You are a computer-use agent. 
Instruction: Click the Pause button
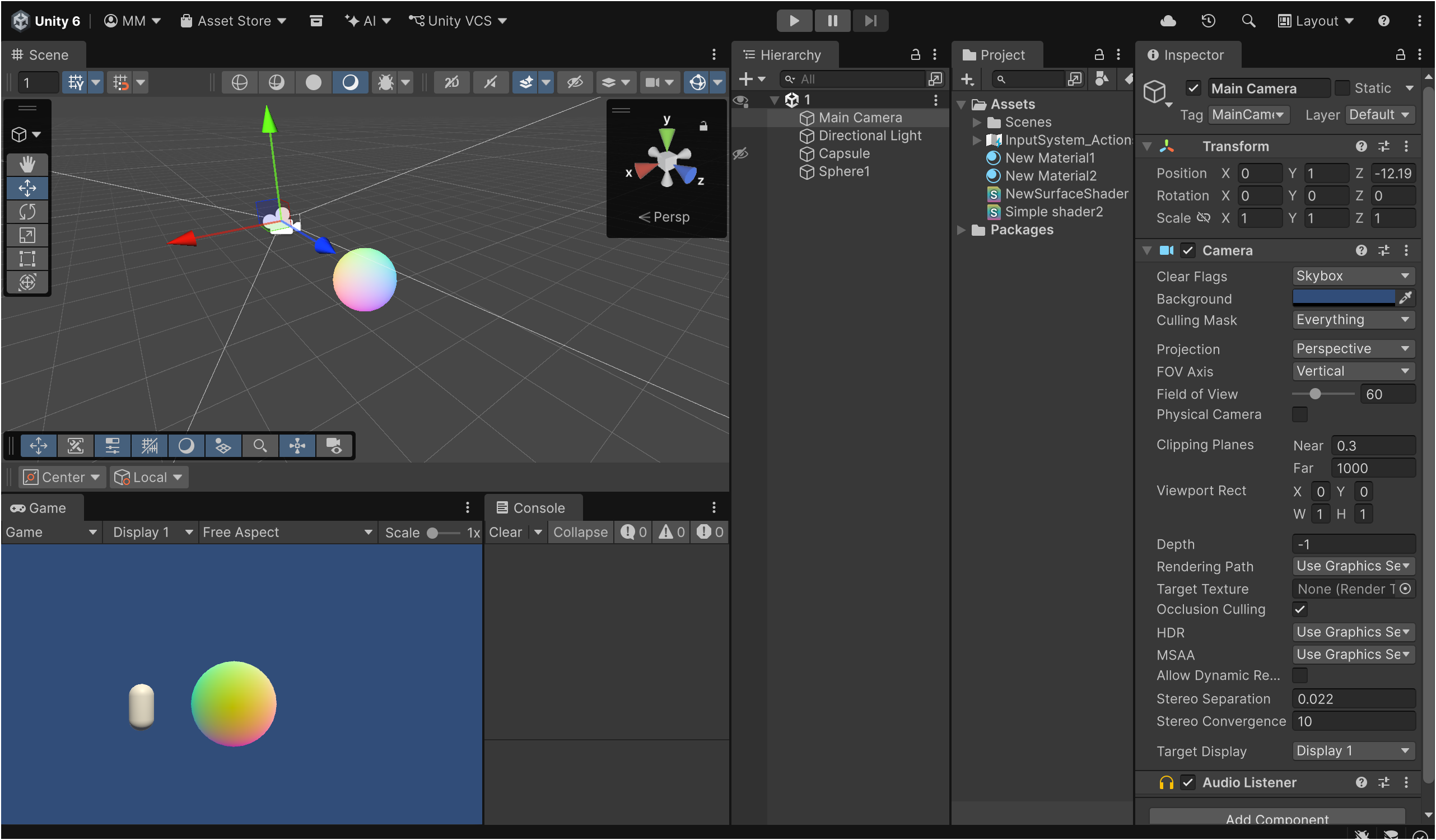coord(833,21)
